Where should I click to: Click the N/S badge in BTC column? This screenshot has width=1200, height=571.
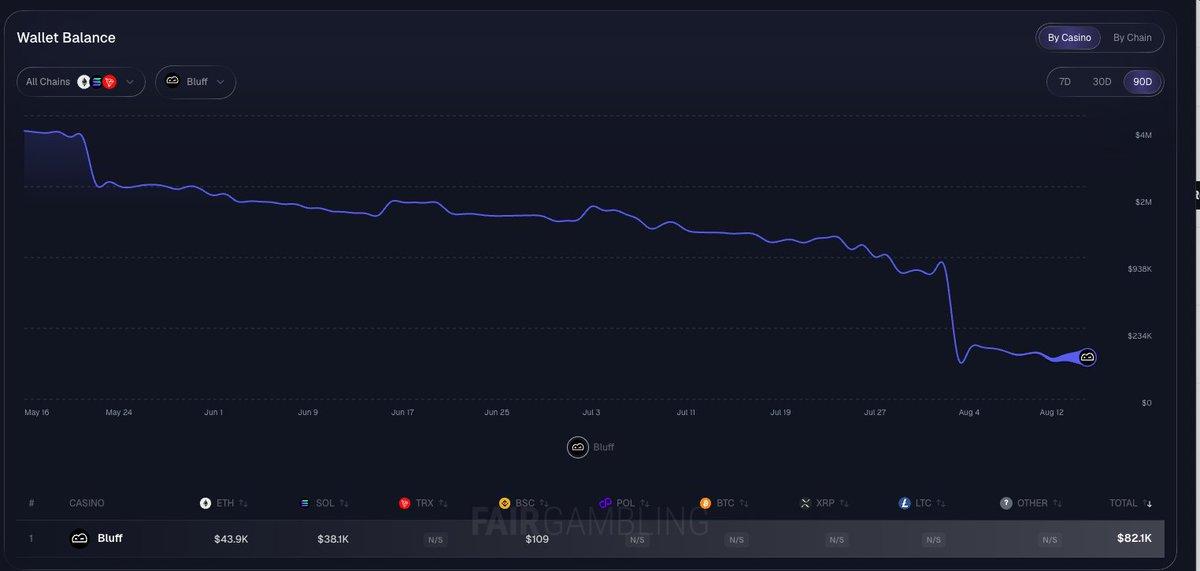(736, 540)
